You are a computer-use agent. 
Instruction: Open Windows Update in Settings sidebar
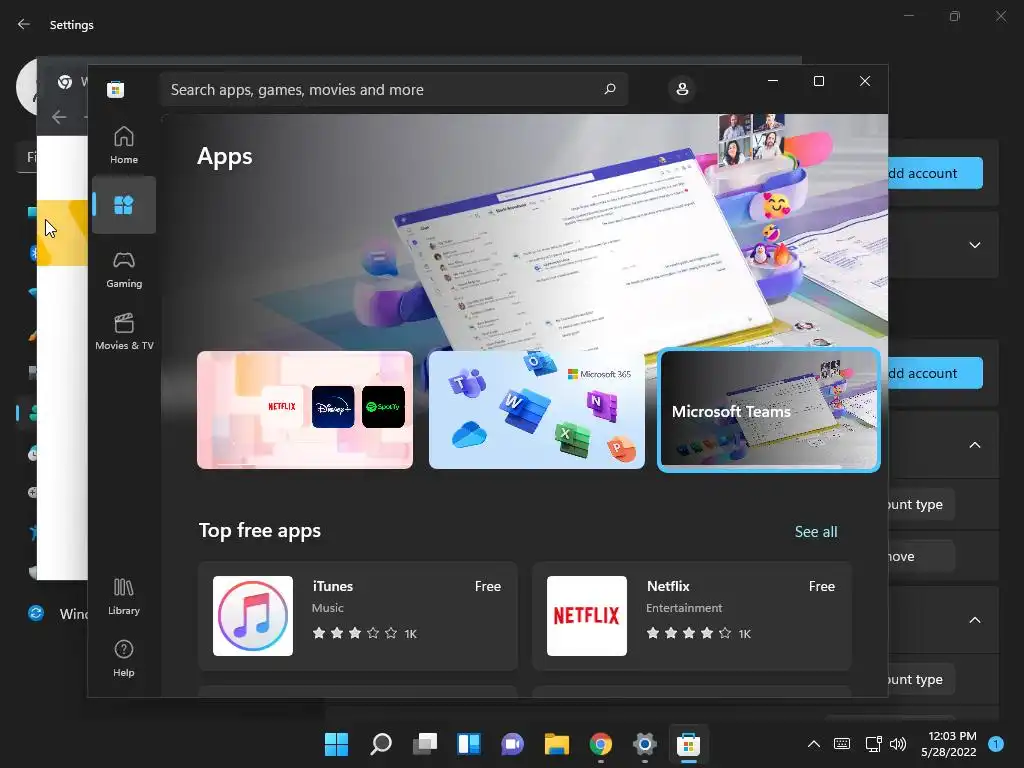[56, 613]
